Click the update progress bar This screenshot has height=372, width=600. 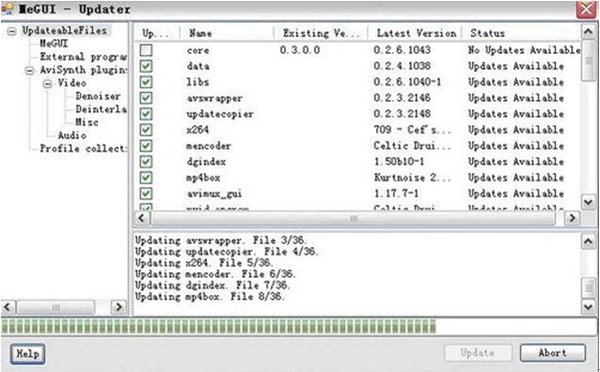(x=299, y=326)
